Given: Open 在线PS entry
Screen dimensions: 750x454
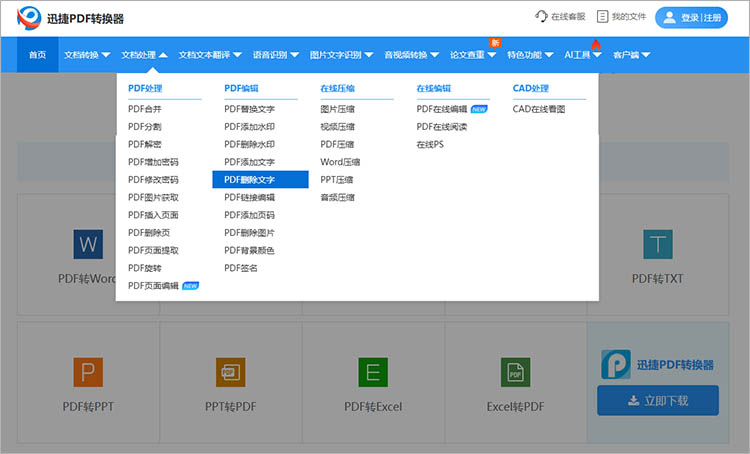Looking at the screenshot, I should (x=430, y=144).
